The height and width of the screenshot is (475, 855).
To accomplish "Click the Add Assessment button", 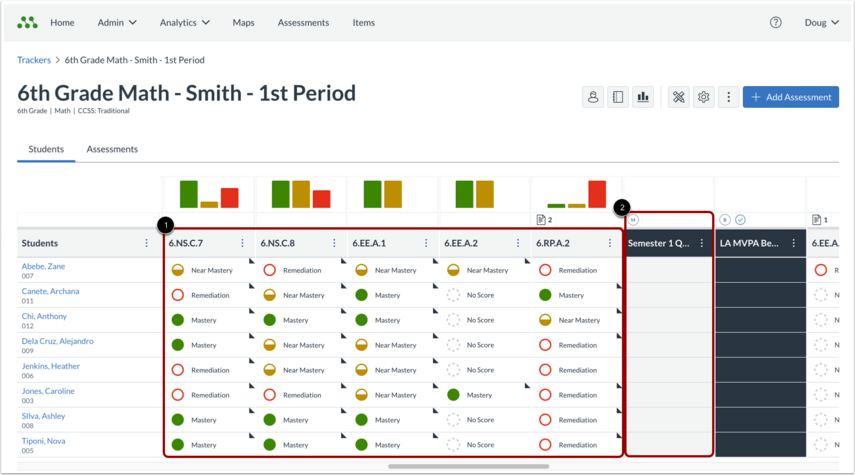I will (791, 97).
